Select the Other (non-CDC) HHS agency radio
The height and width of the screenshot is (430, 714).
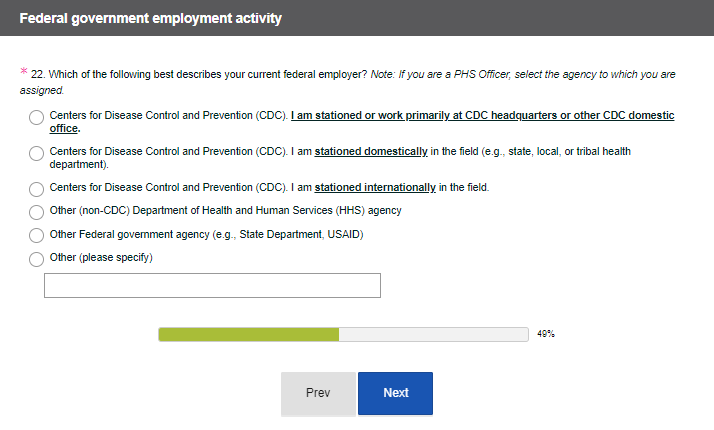tap(37, 212)
